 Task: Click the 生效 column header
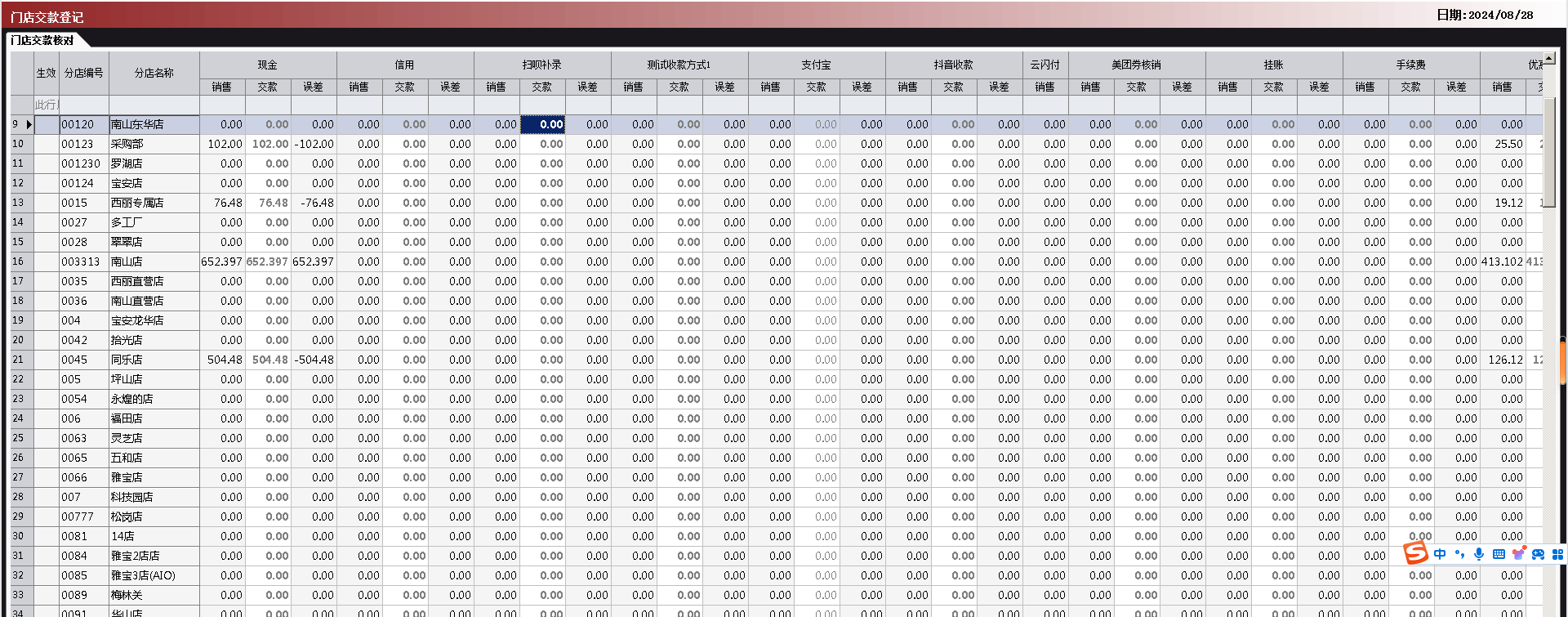click(47, 73)
